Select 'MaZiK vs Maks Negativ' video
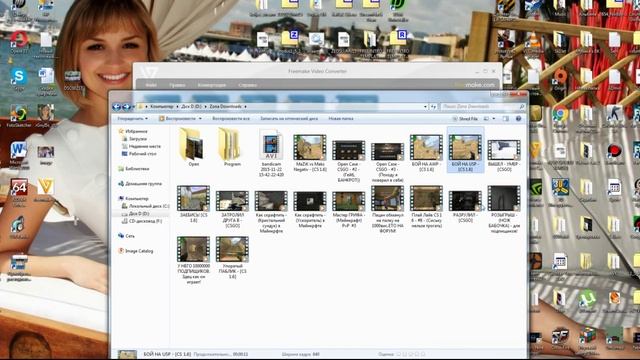The height and width of the screenshot is (360, 640). [x=310, y=153]
